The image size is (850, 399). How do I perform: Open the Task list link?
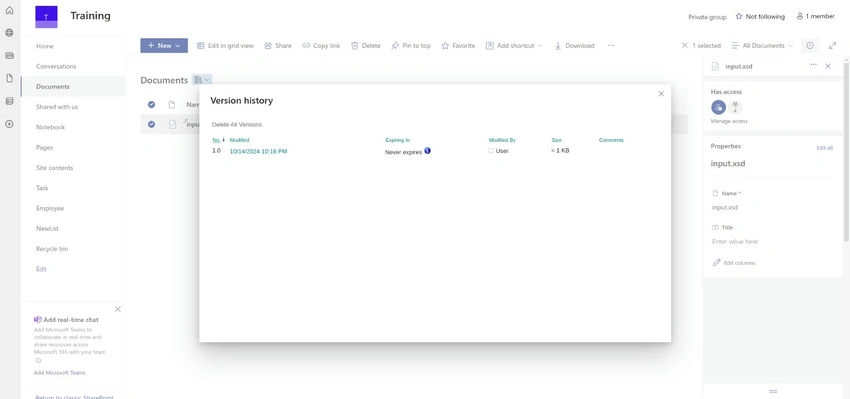tap(42, 188)
